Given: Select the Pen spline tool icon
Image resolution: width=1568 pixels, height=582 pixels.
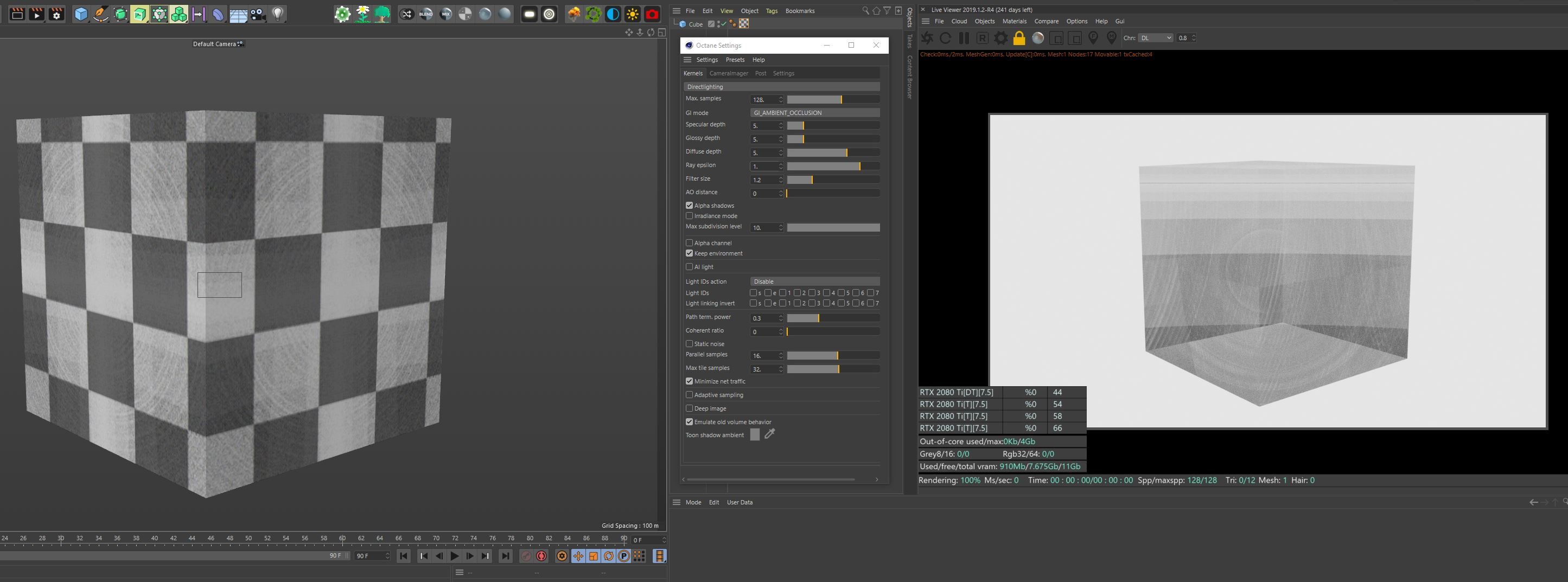Looking at the screenshot, I should pos(100,14).
